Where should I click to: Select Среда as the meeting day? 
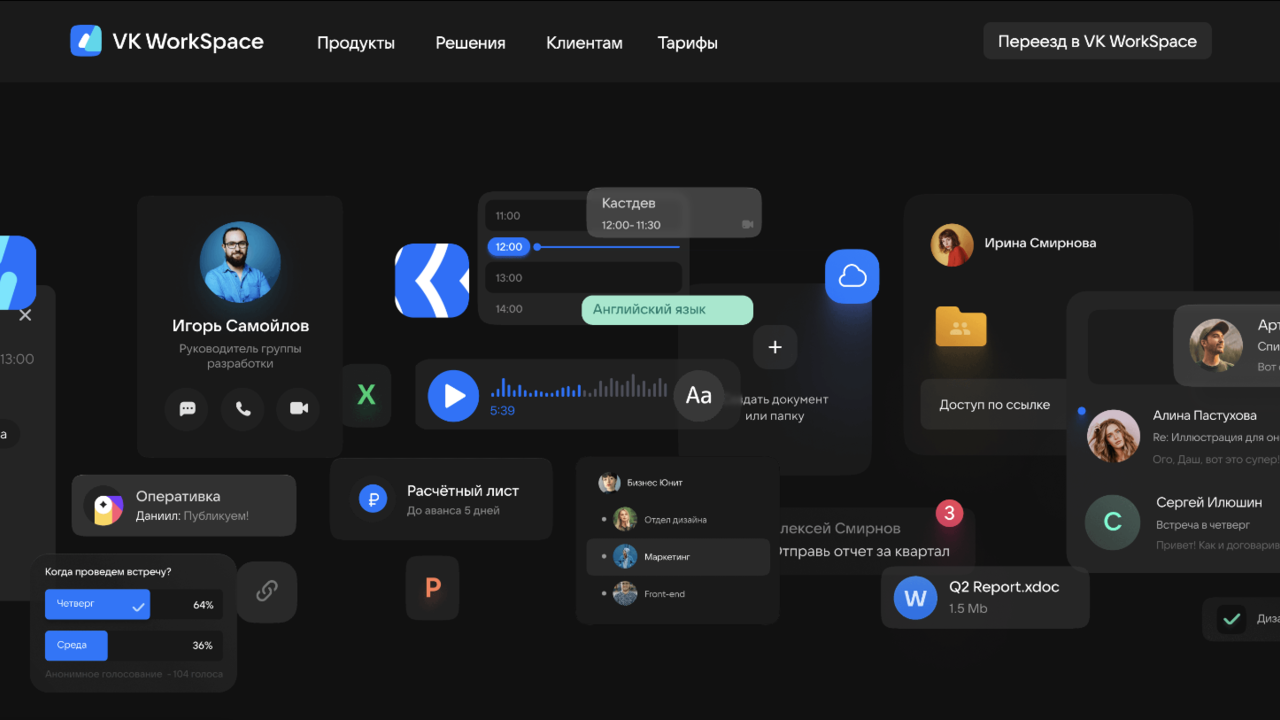[x=76, y=645]
